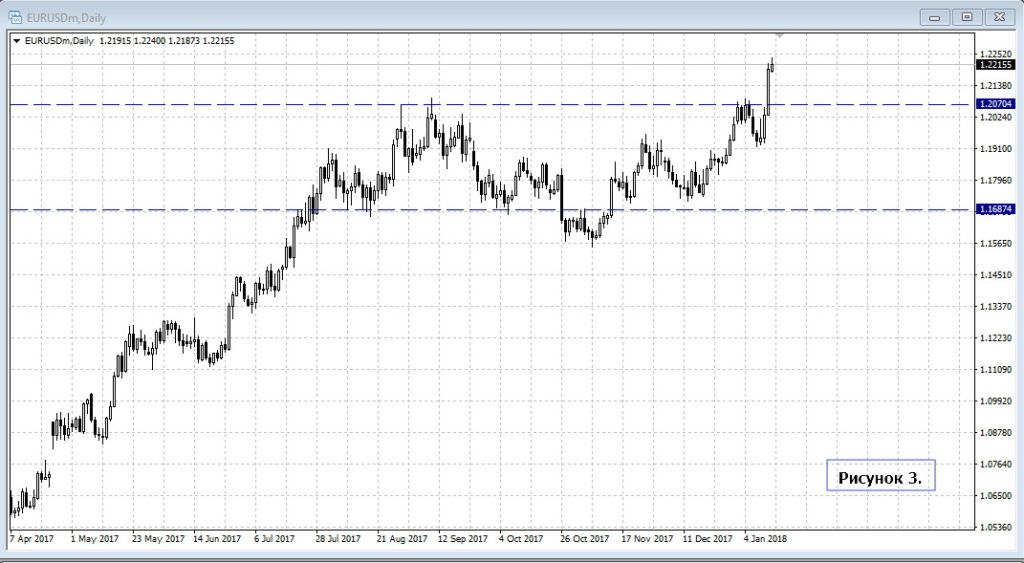
Task: Maximize the EURUSDm chart window
Action: coord(966,16)
